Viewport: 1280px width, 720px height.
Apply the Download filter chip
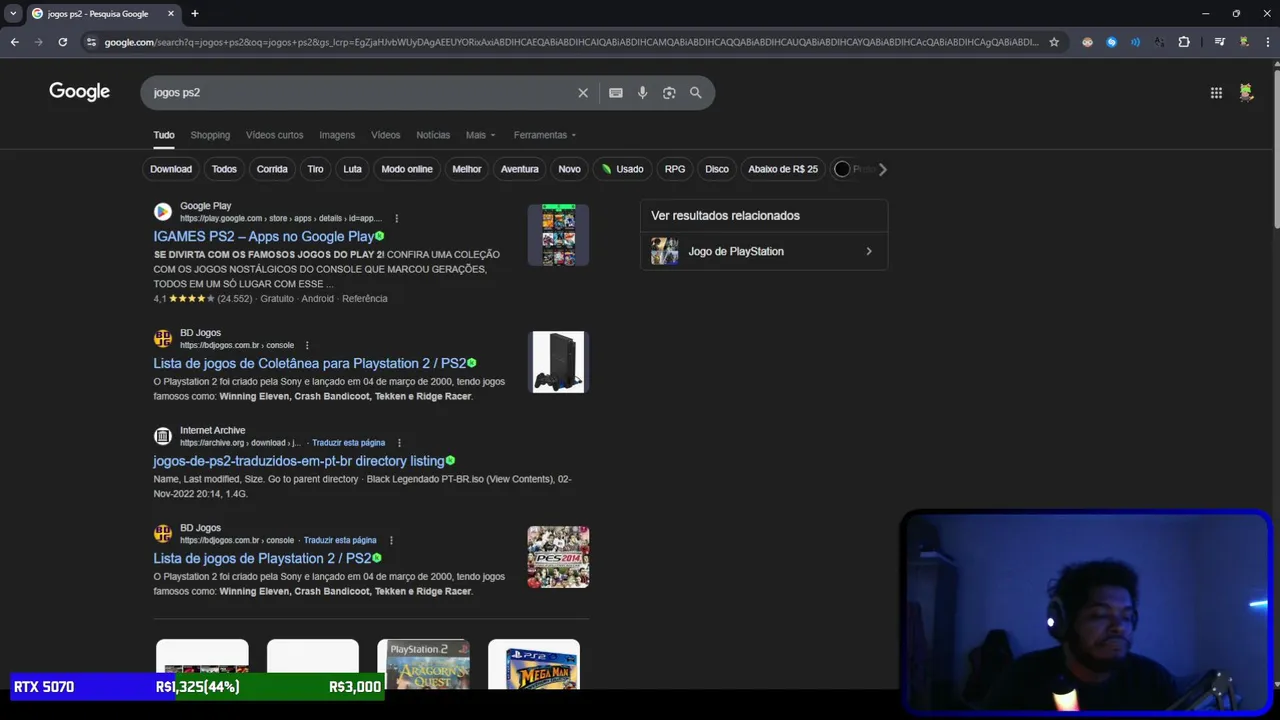tap(171, 169)
